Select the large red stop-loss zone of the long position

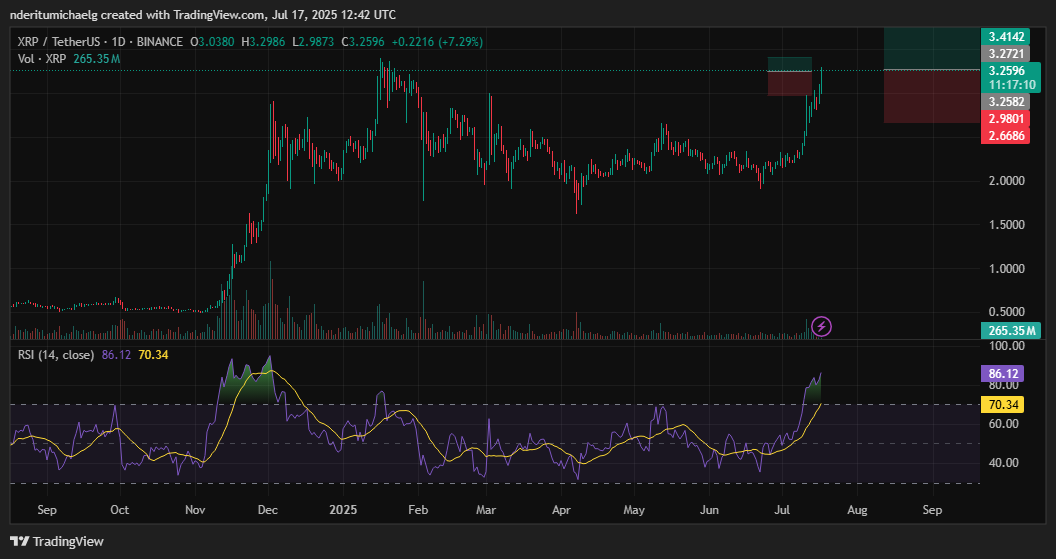tap(931, 96)
